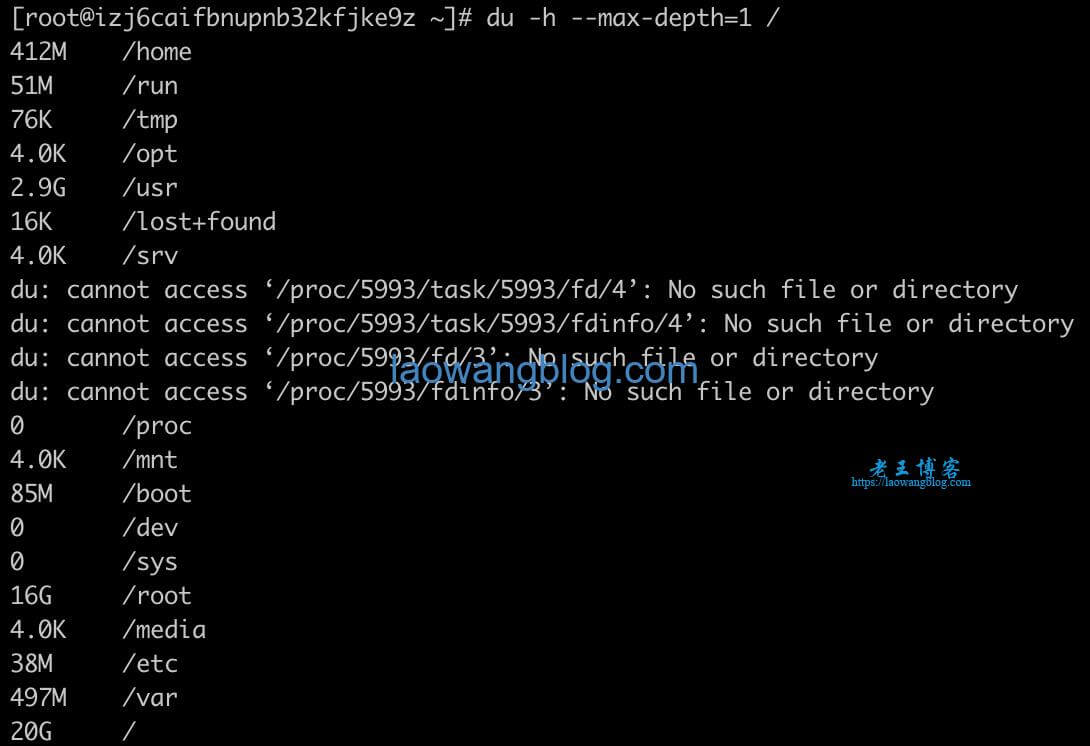Click the root@izj6caifbnupnb32kfjke9z prompt text

coord(213,19)
